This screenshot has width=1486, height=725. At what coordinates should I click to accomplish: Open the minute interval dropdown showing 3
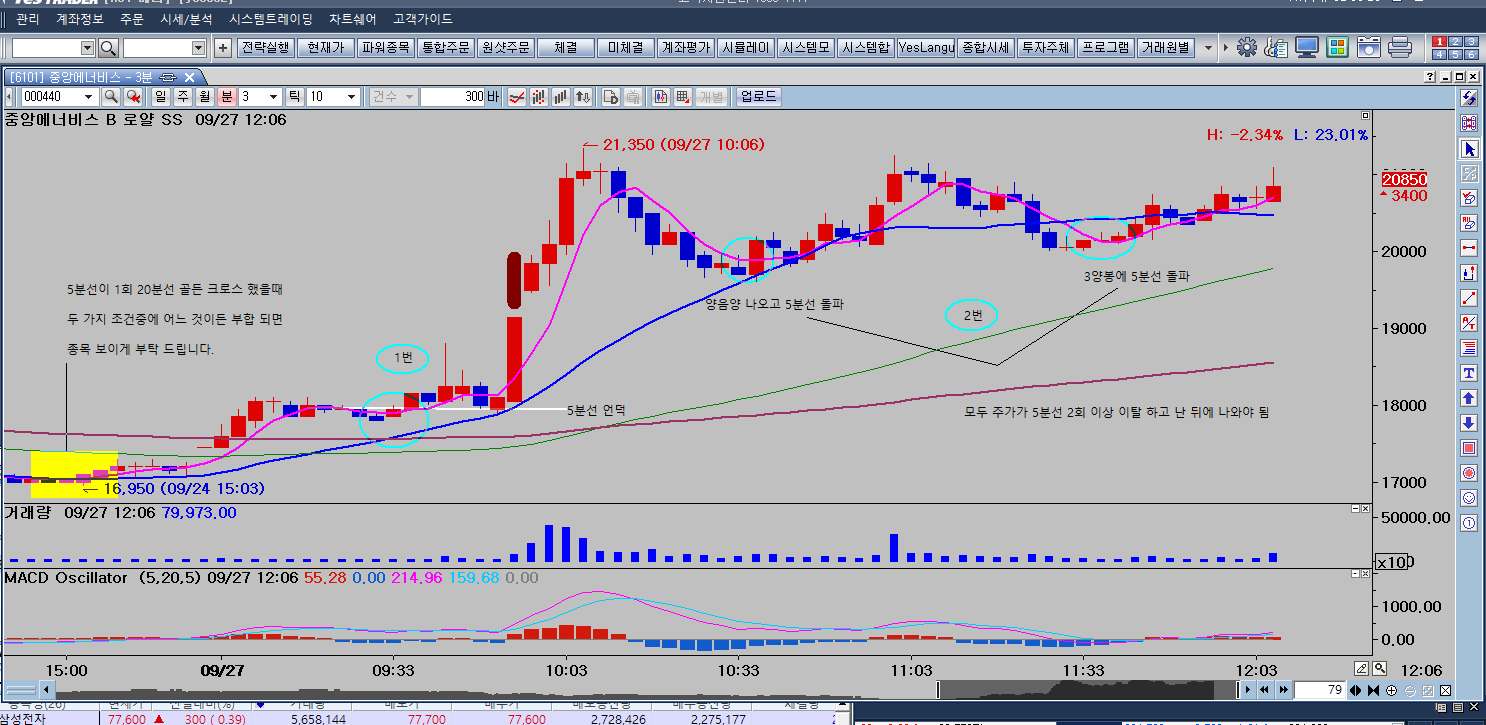(273, 97)
